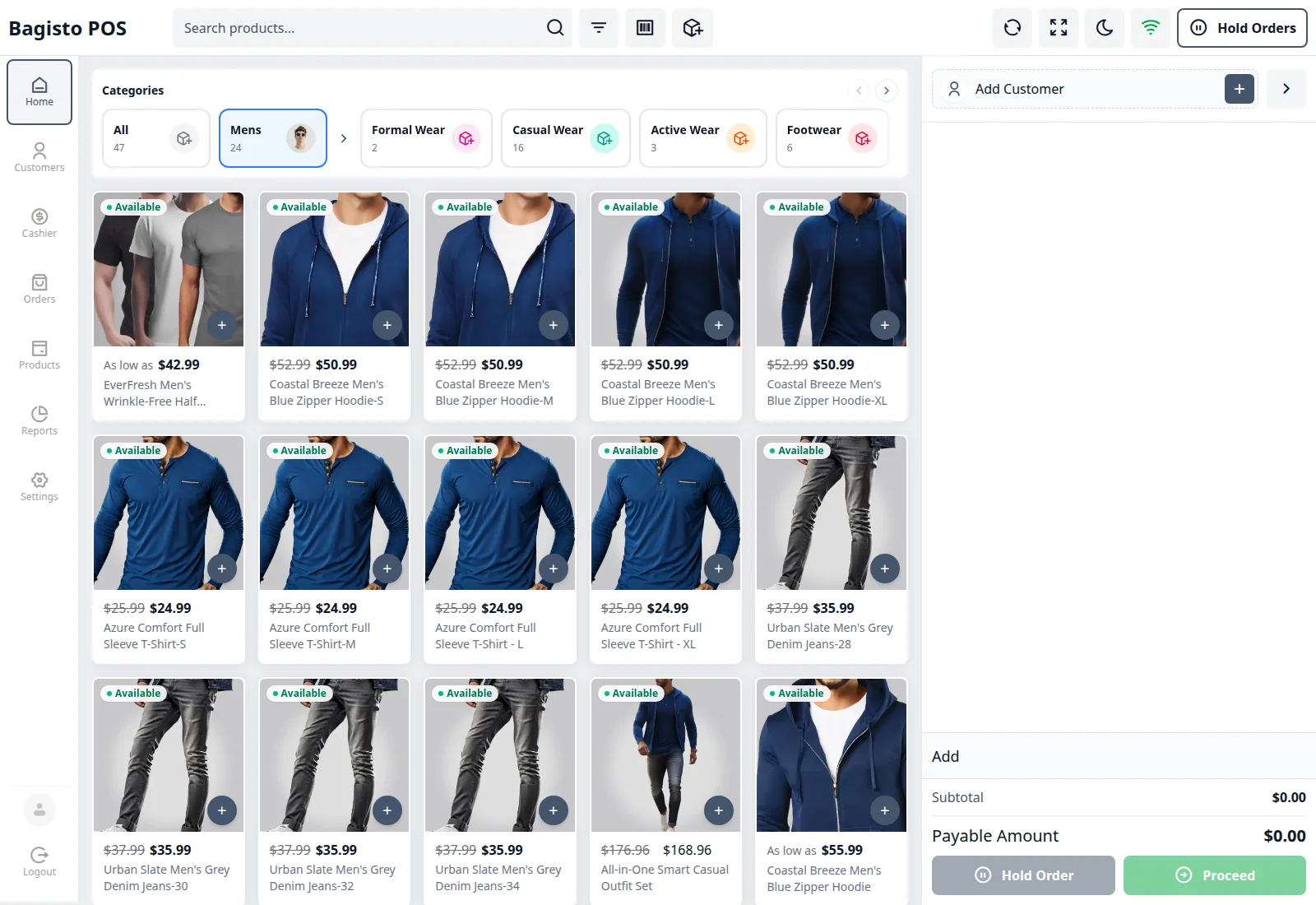The width and height of the screenshot is (1316, 905).
Task: Click the search magnifier icon
Action: [x=555, y=28]
